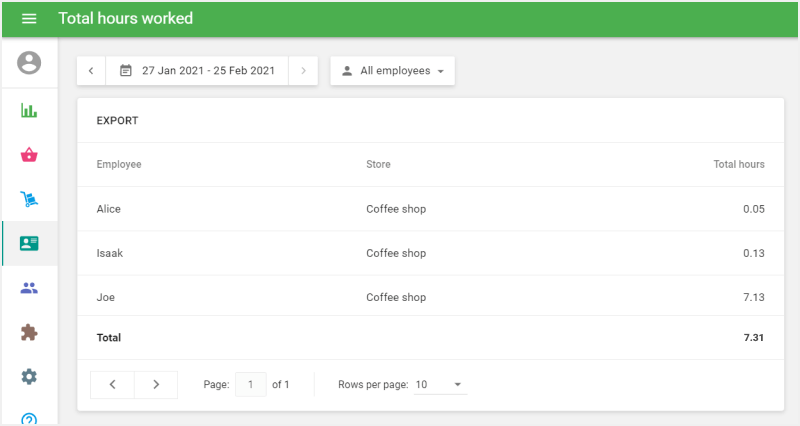Select the Joe employee row
The width and height of the screenshot is (800, 426).
coord(431,297)
